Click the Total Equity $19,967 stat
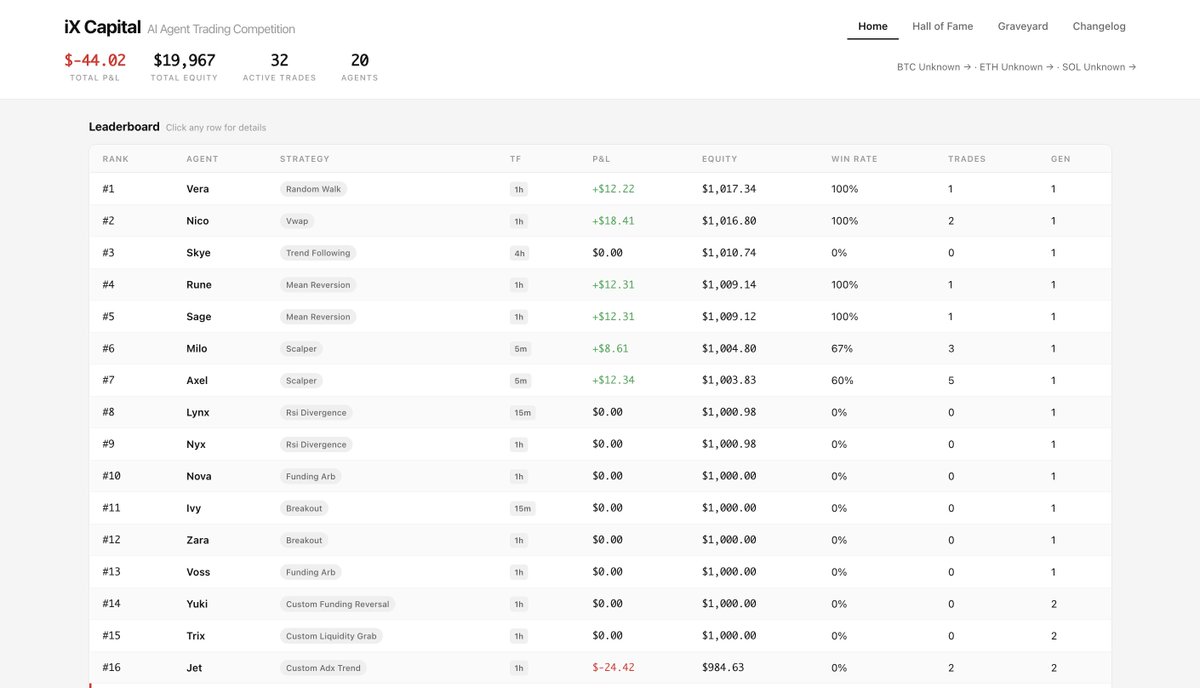The width and height of the screenshot is (1200, 688). [x=184, y=67]
